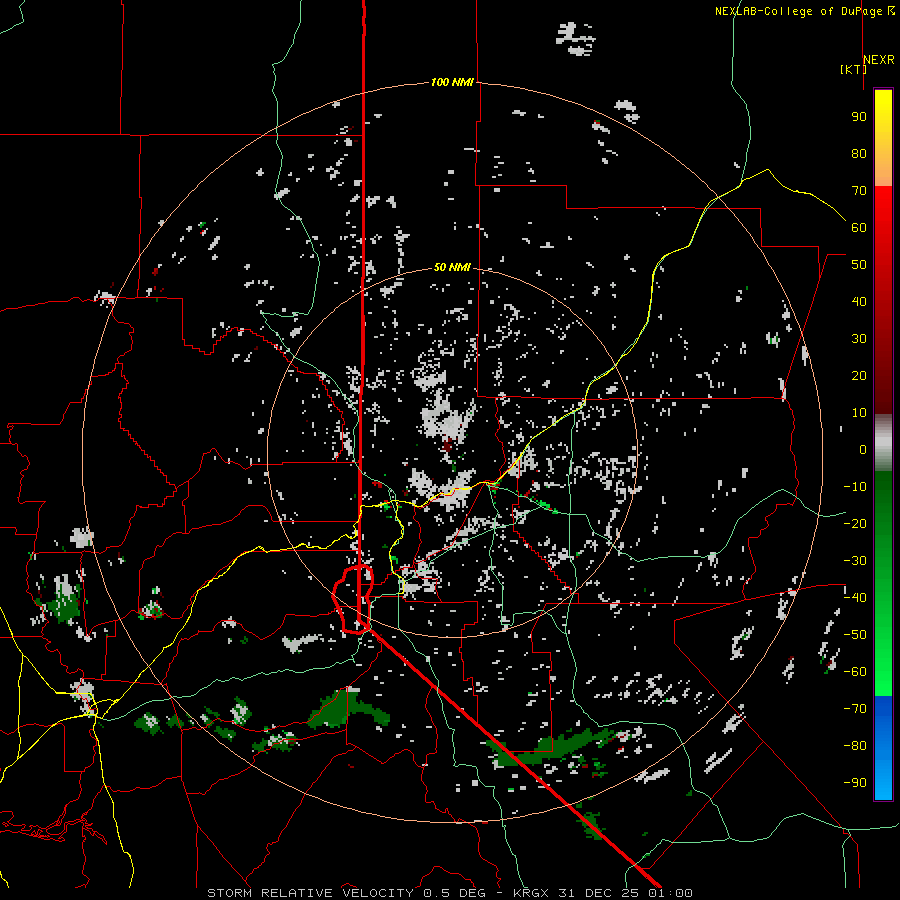Click the -50 knot legend value
Screen dimensions: 900x900
(x=855, y=635)
